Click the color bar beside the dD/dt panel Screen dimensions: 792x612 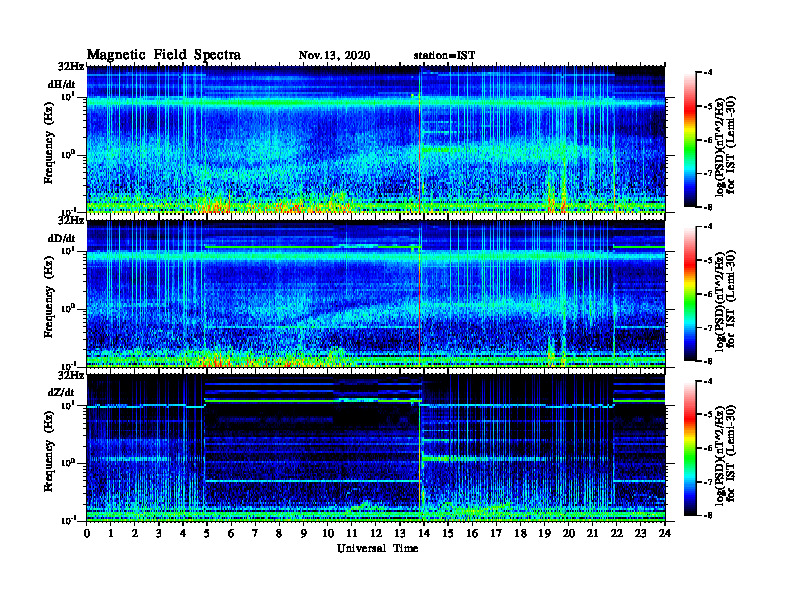pos(690,294)
